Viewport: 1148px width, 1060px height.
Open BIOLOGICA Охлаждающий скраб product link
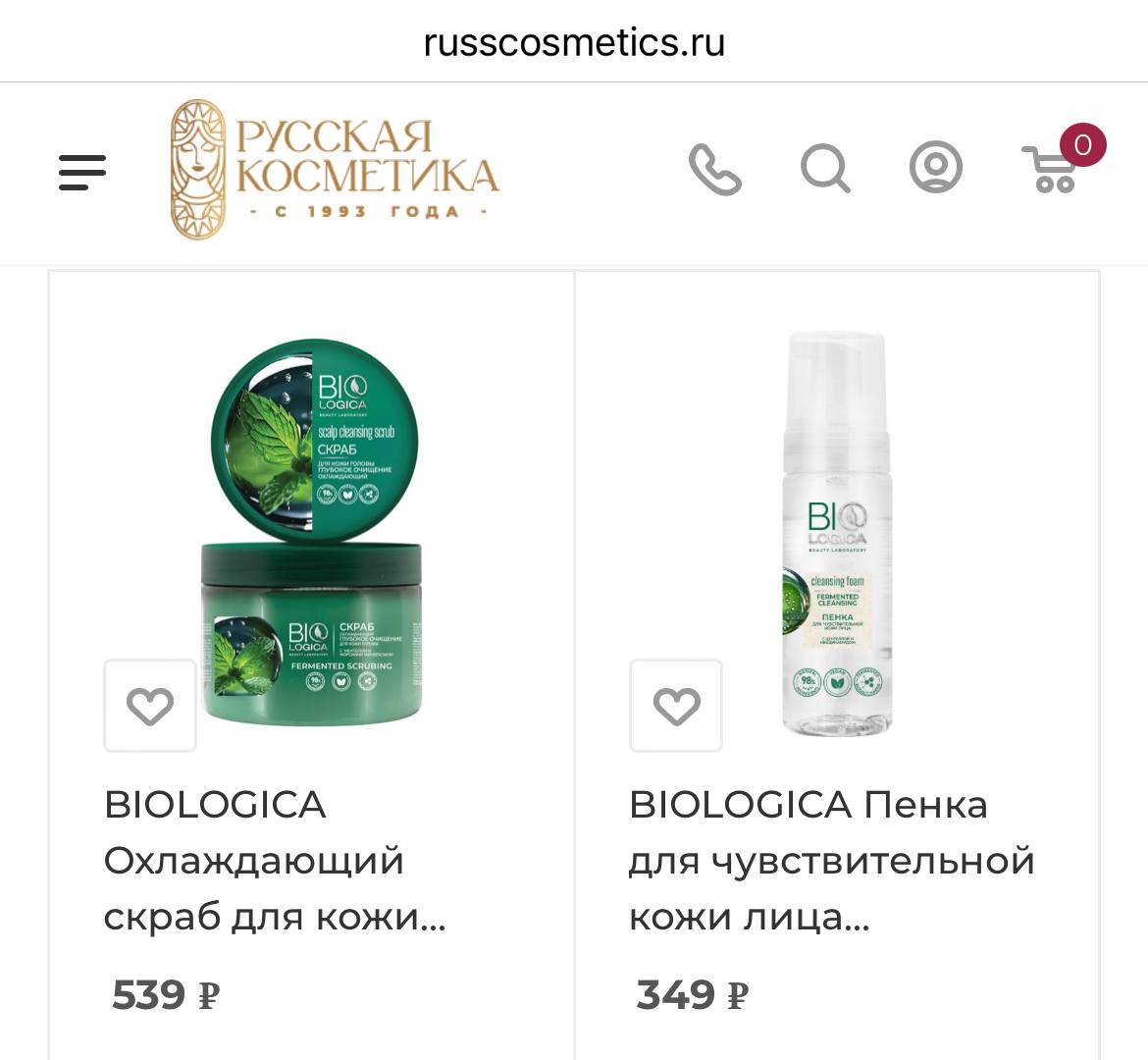click(276, 860)
